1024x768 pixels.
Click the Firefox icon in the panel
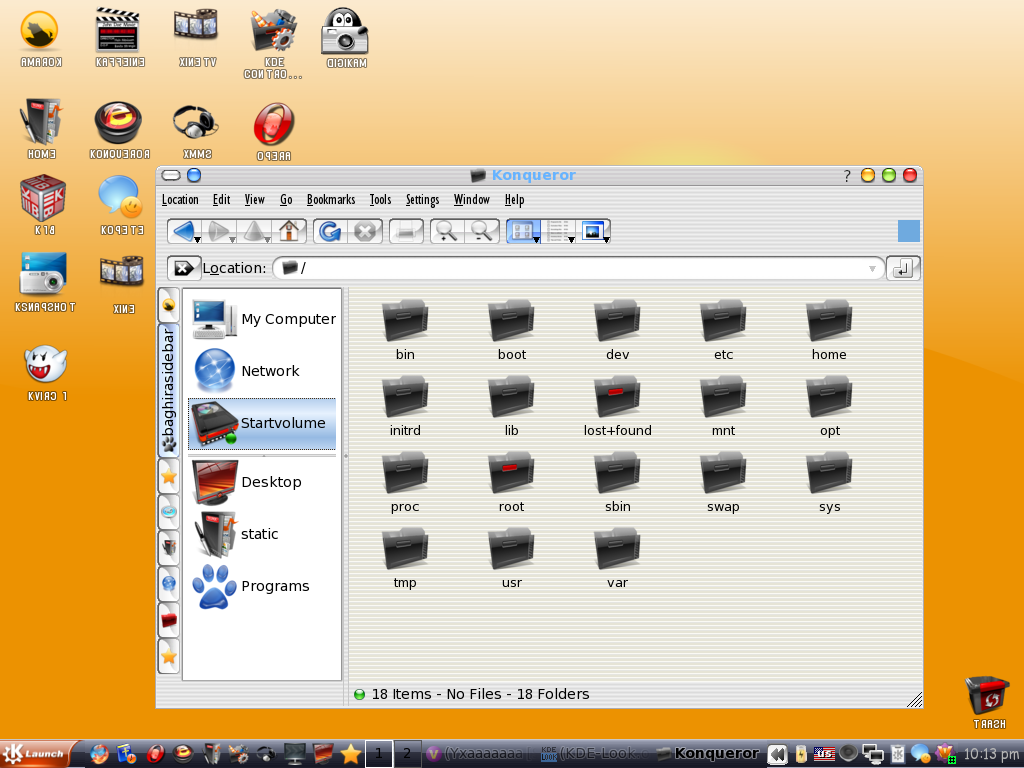[99, 754]
